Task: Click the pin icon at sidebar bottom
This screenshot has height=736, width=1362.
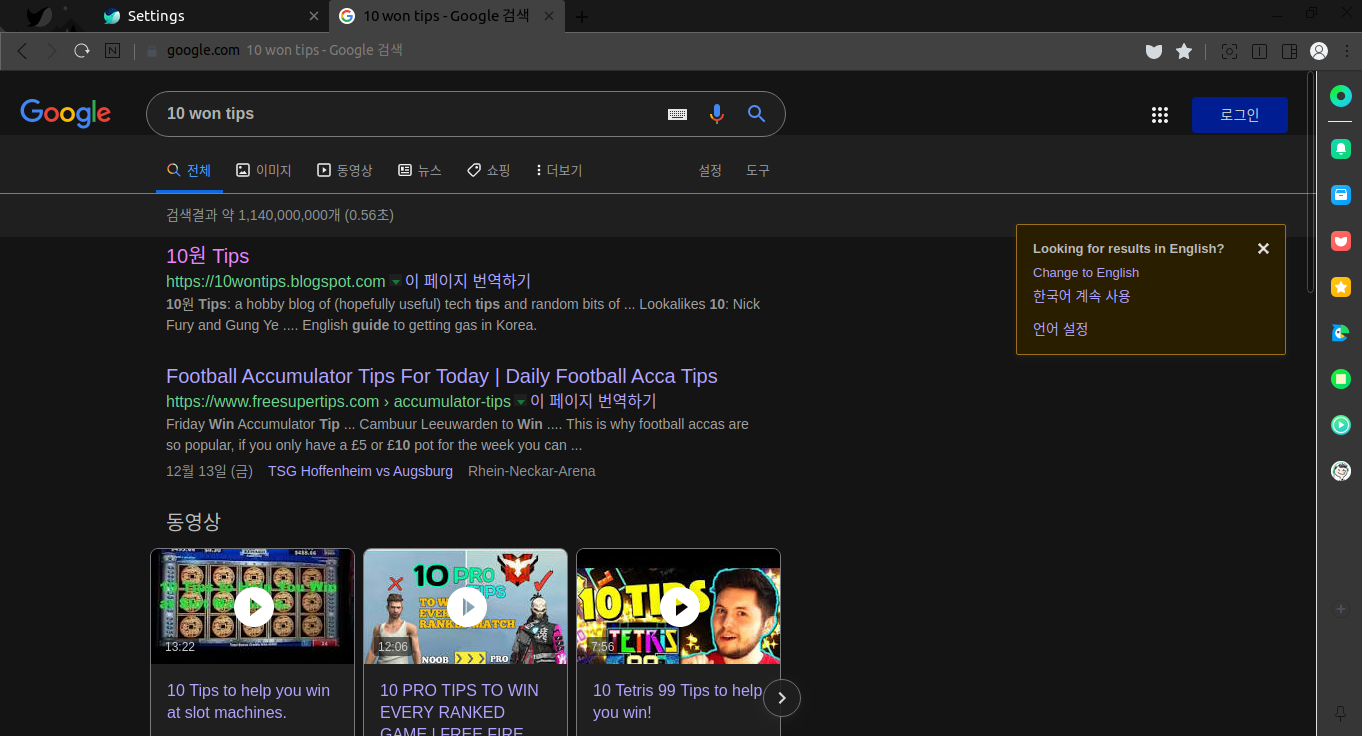Action: coord(1341,713)
